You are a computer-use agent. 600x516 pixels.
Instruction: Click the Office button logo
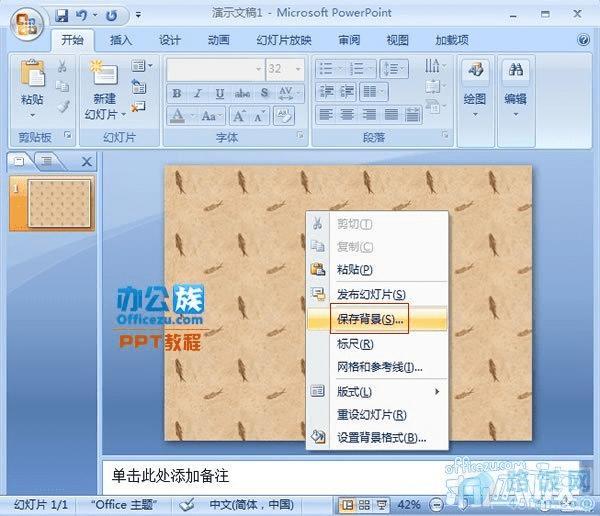pyautogui.click(x=27, y=25)
